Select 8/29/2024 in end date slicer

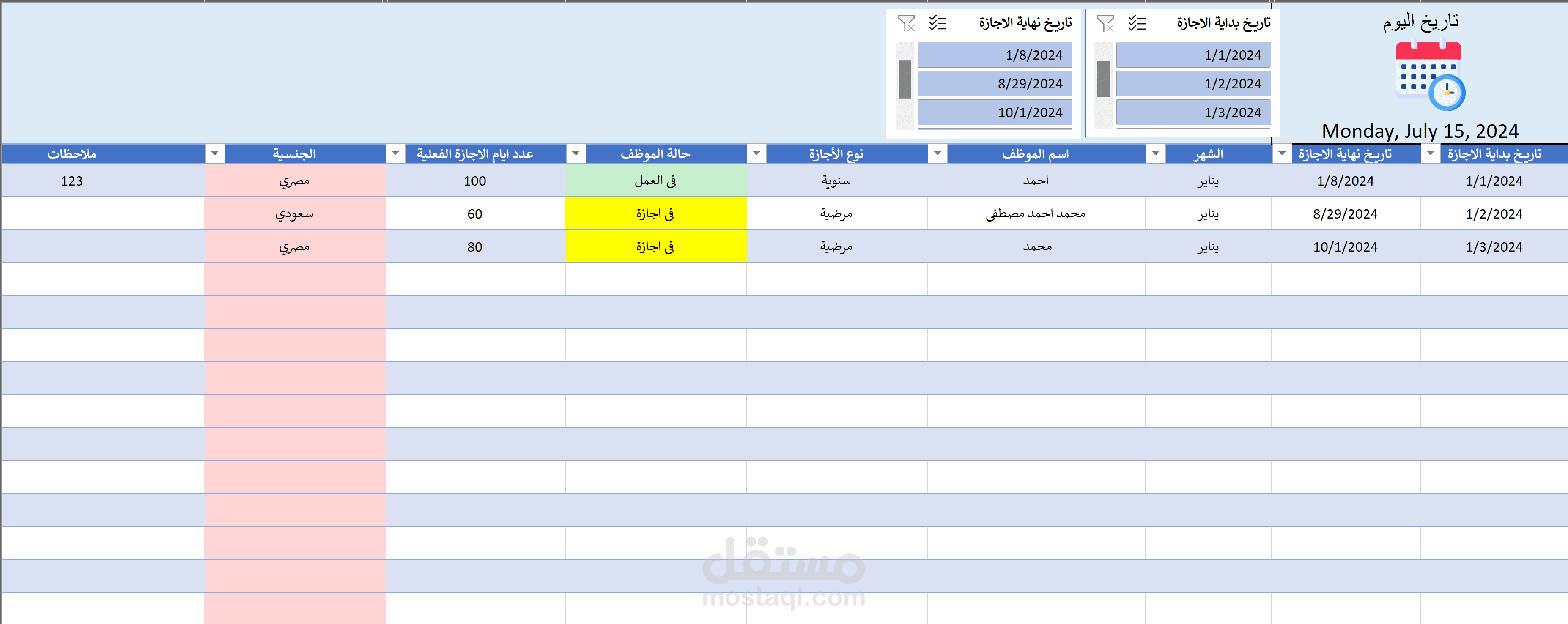coord(994,83)
